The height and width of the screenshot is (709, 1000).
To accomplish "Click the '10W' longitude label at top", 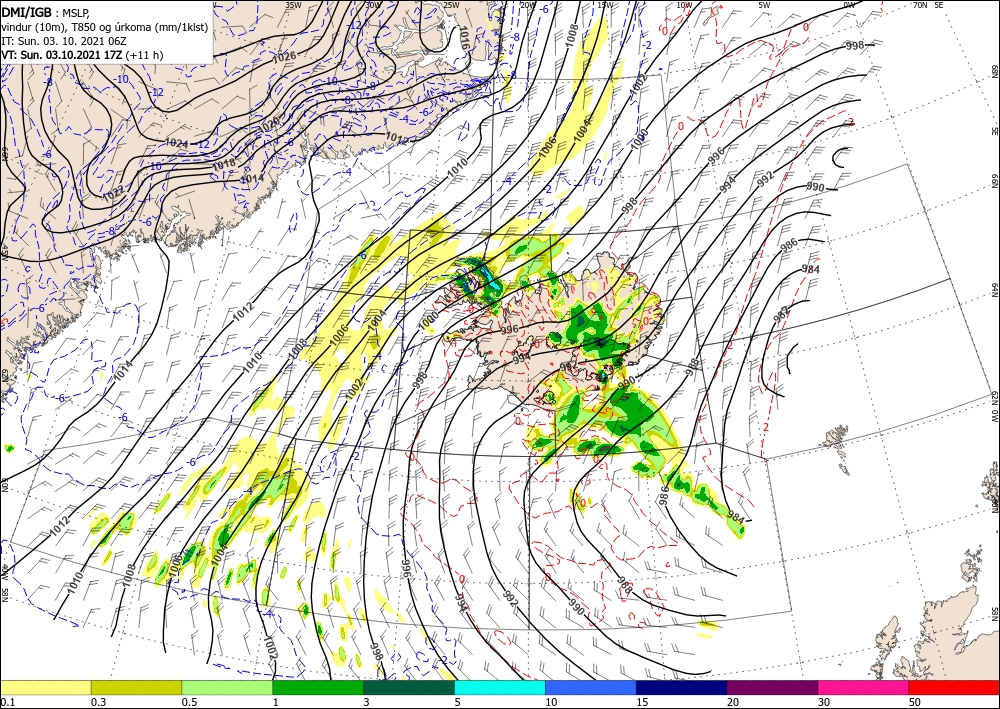I will click(x=684, y=4).
